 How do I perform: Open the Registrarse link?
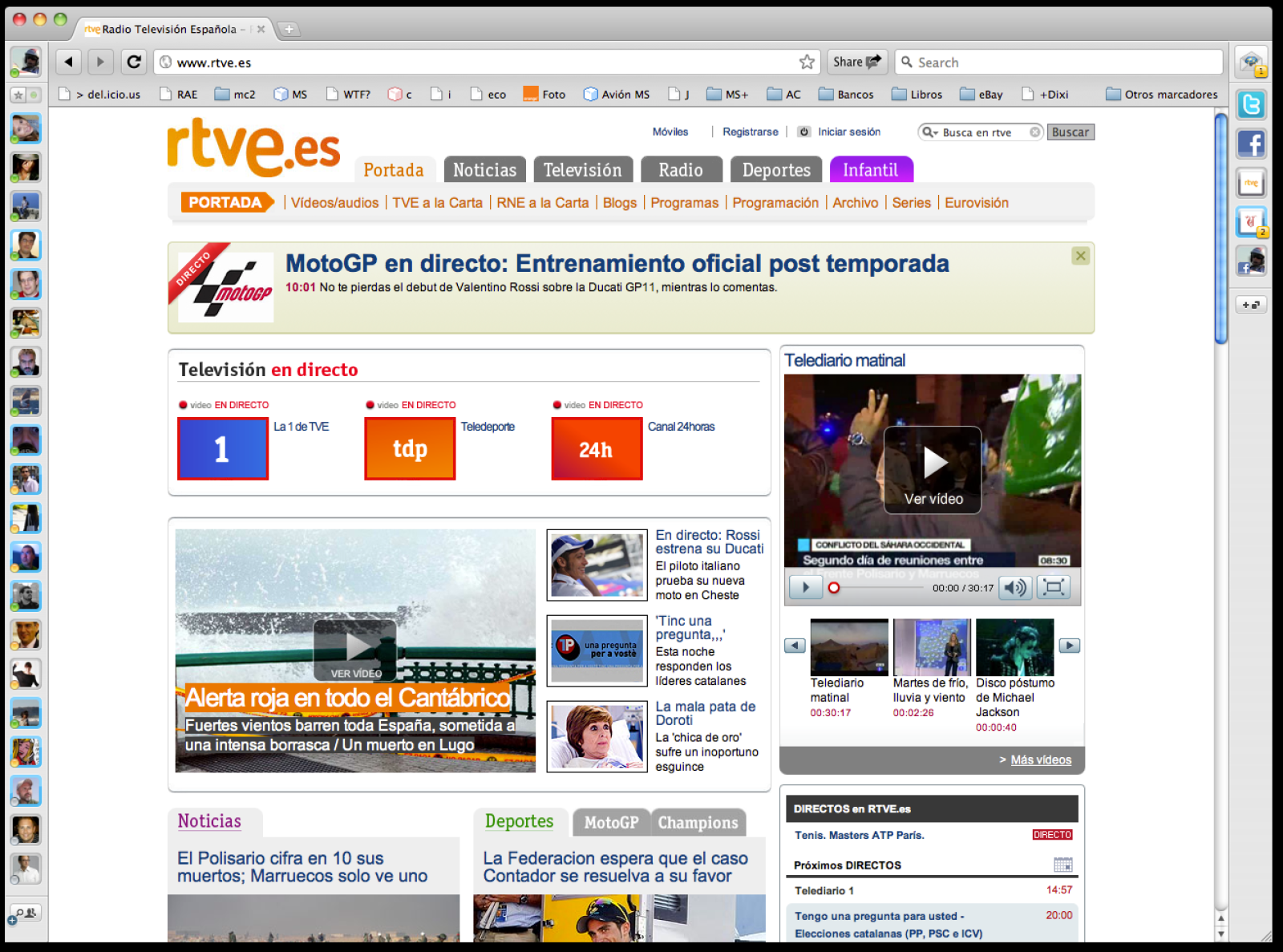click(x=750, y=132)
